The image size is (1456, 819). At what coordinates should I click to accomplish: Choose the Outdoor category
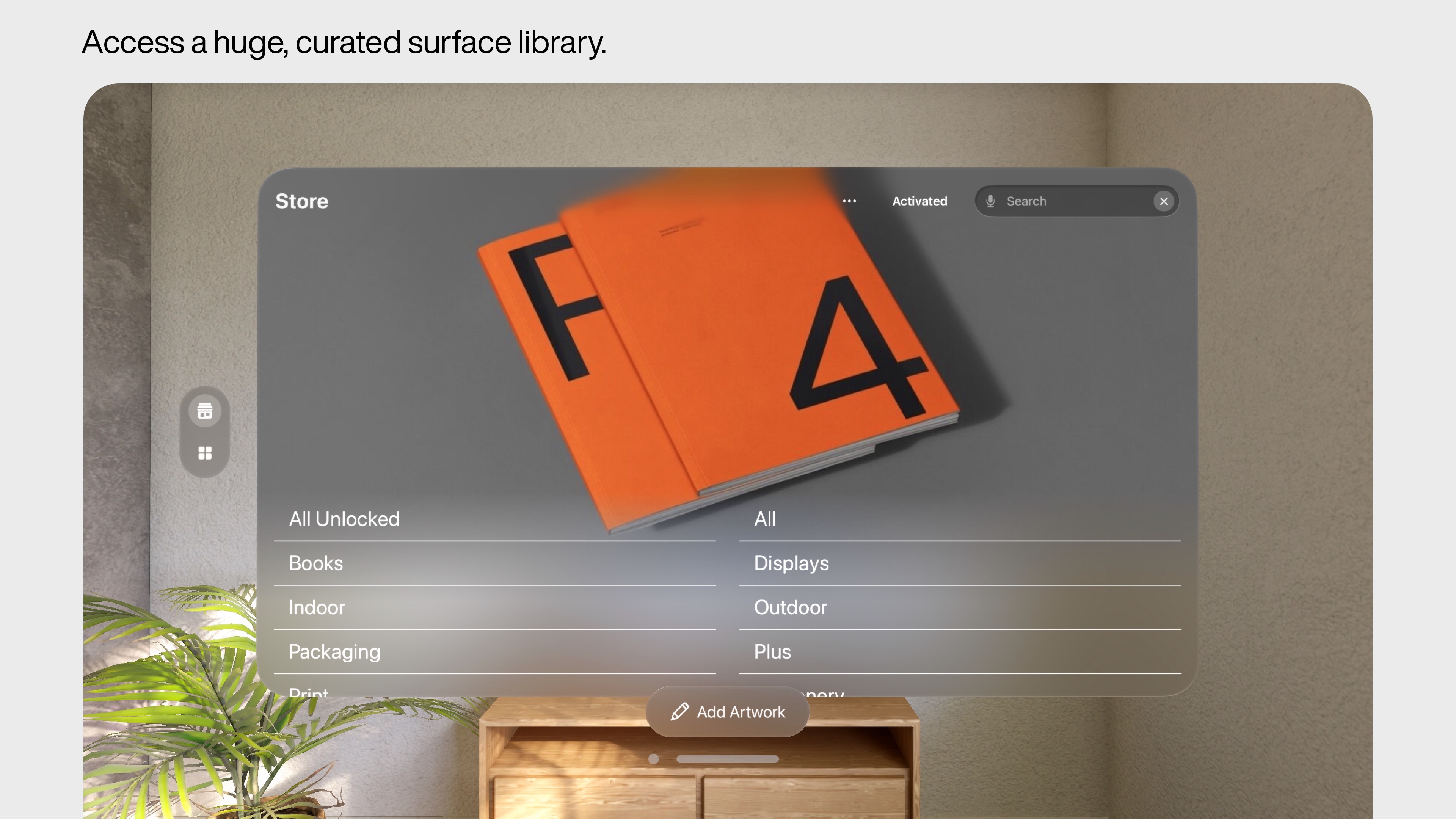coord(960,607)
